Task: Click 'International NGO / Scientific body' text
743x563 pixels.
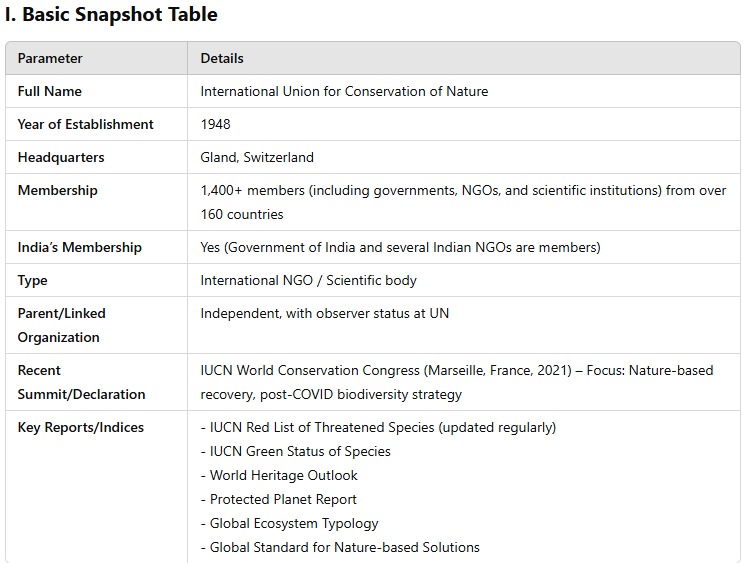Action: (308, 281)
